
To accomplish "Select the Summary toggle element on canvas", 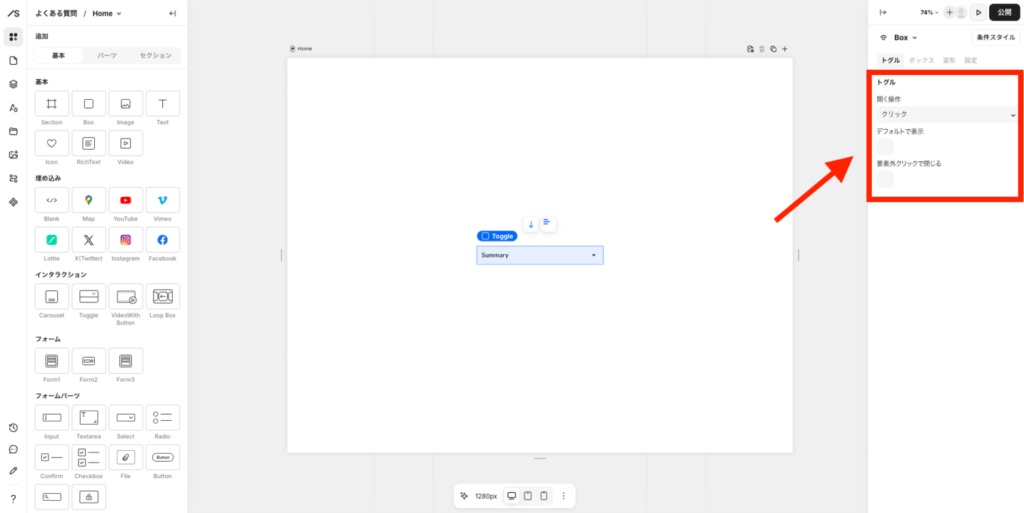I will tap(539, 255).
